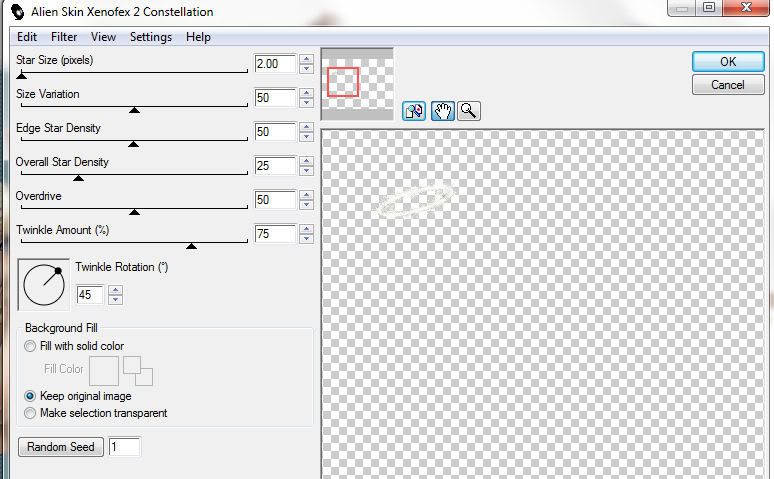Image resolution: width=774 pixels, height=479 pixels.
Task: Open the Edit menu
Action: pyautogui.click(x=27, y=37)
